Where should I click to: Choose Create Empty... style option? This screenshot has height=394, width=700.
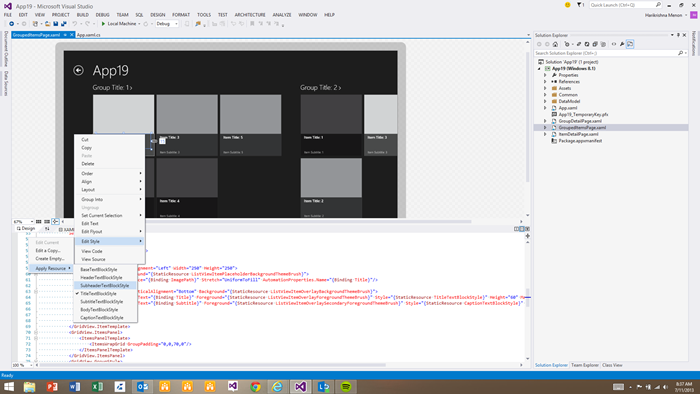50,259
